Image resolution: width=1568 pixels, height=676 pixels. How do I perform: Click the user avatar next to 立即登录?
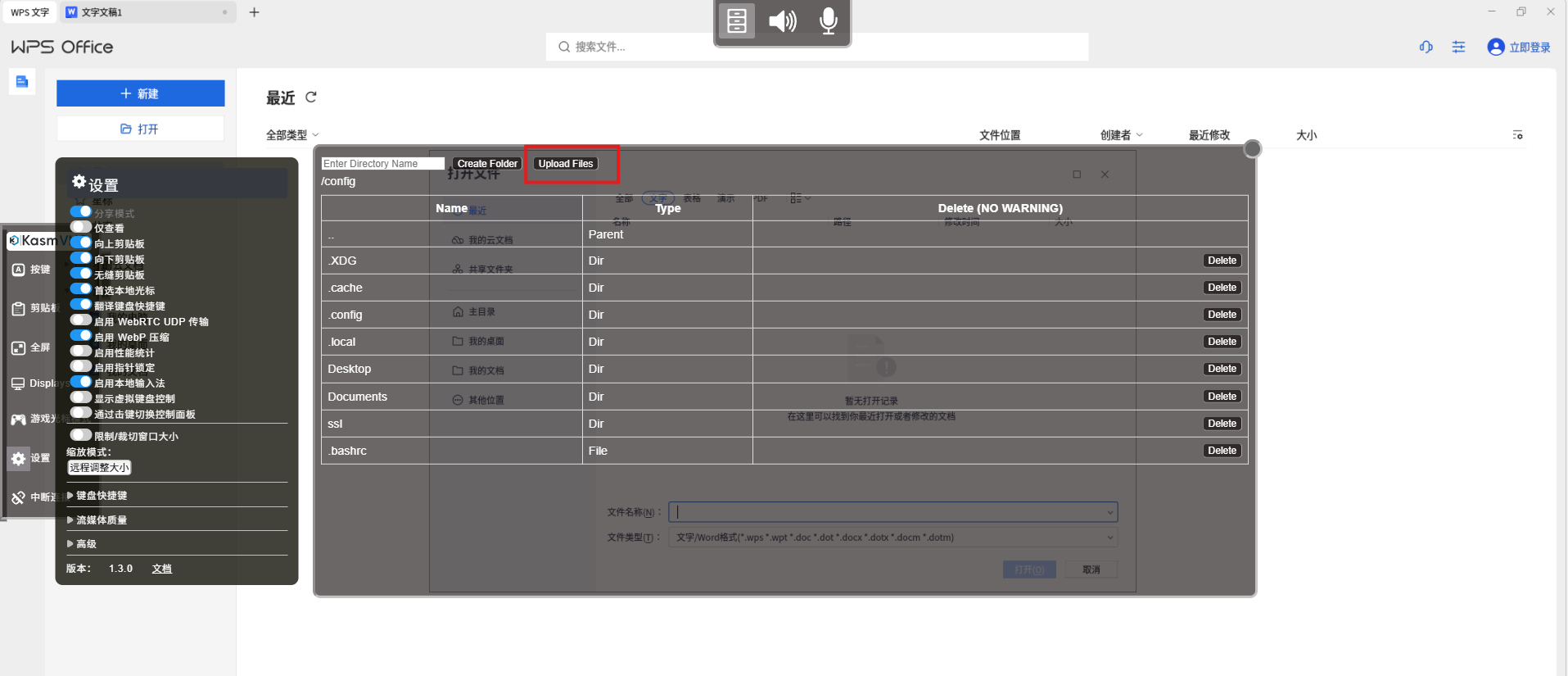point(1495,48)
